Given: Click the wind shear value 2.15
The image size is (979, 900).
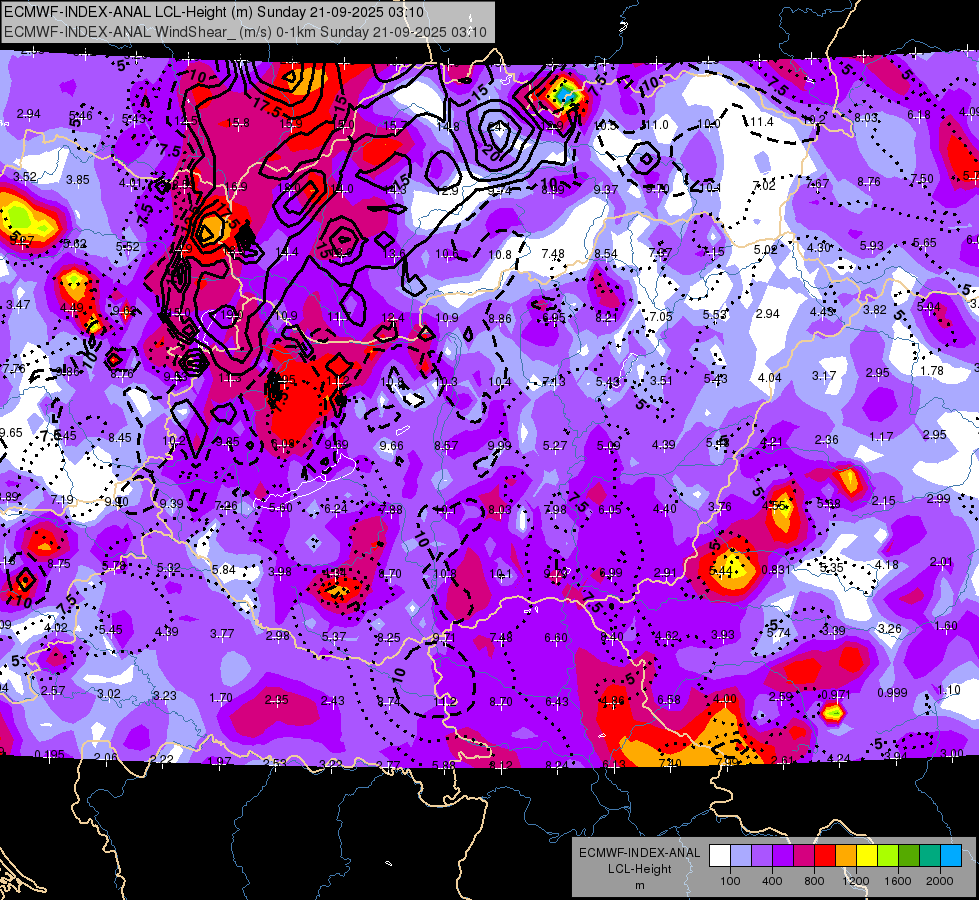Looking at the screenshot, I should pyautogui.click(x=883, y=501).
